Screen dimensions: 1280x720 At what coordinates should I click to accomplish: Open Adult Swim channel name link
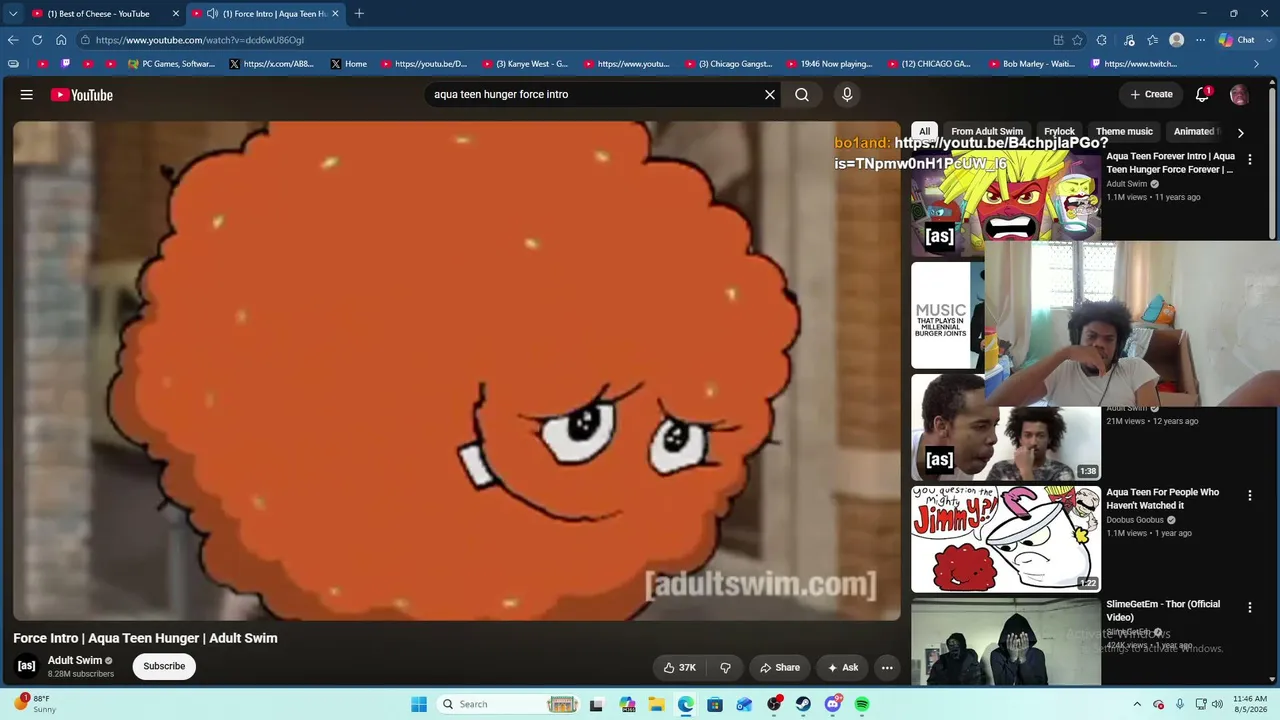click(x=75, y=660)
